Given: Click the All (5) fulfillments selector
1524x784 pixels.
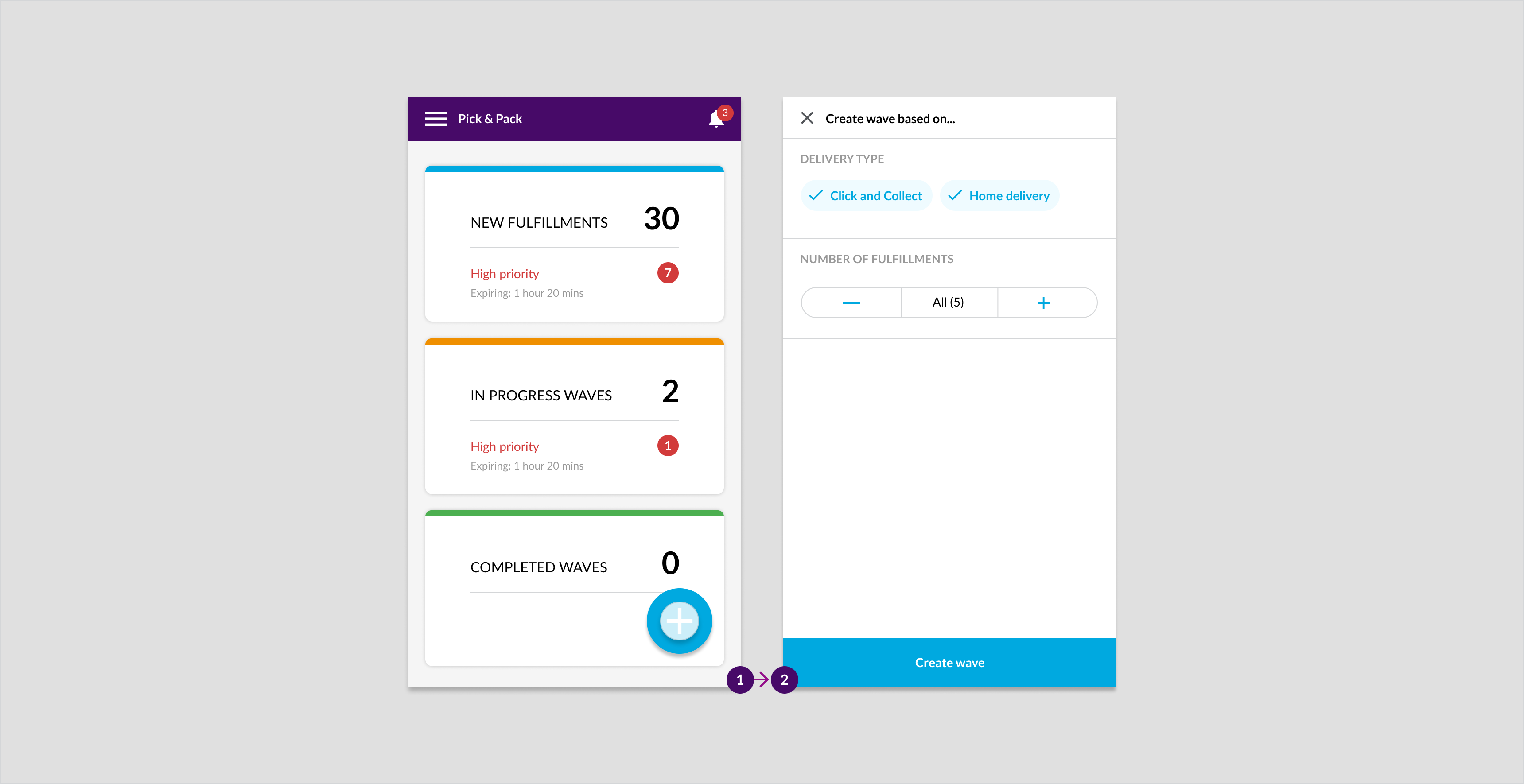Looking at the screenshot, I should click(x=948, y=302).
